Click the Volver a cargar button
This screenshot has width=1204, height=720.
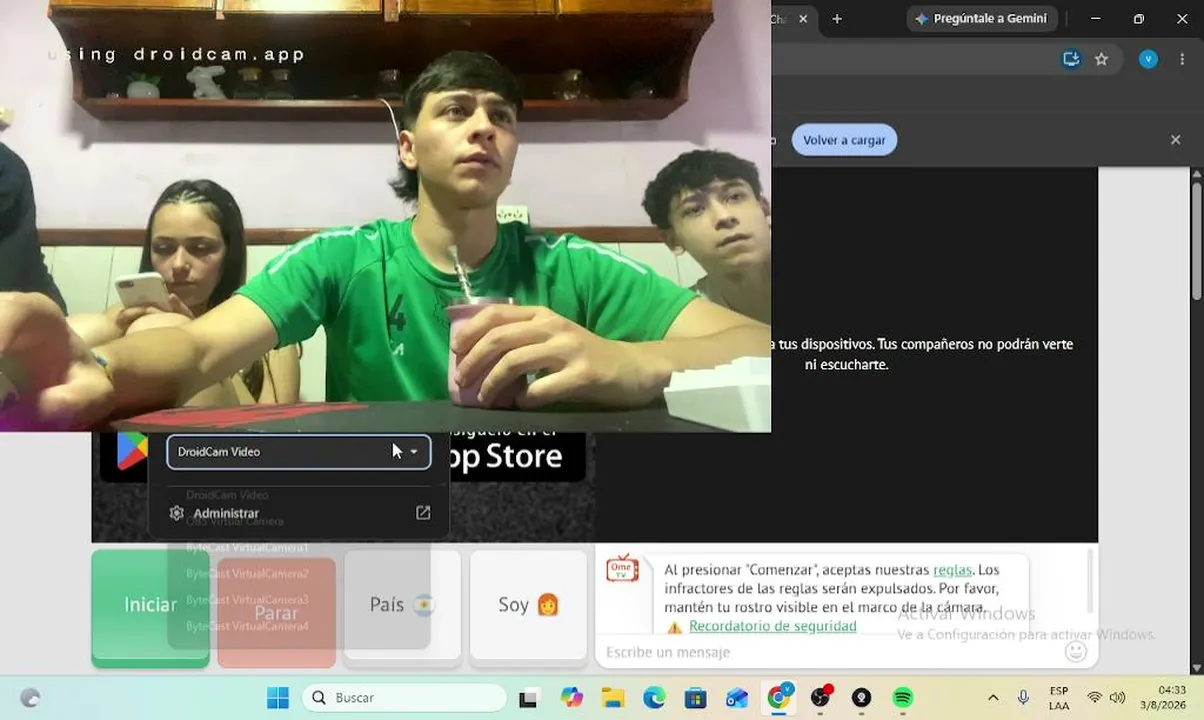coord(844,140)
